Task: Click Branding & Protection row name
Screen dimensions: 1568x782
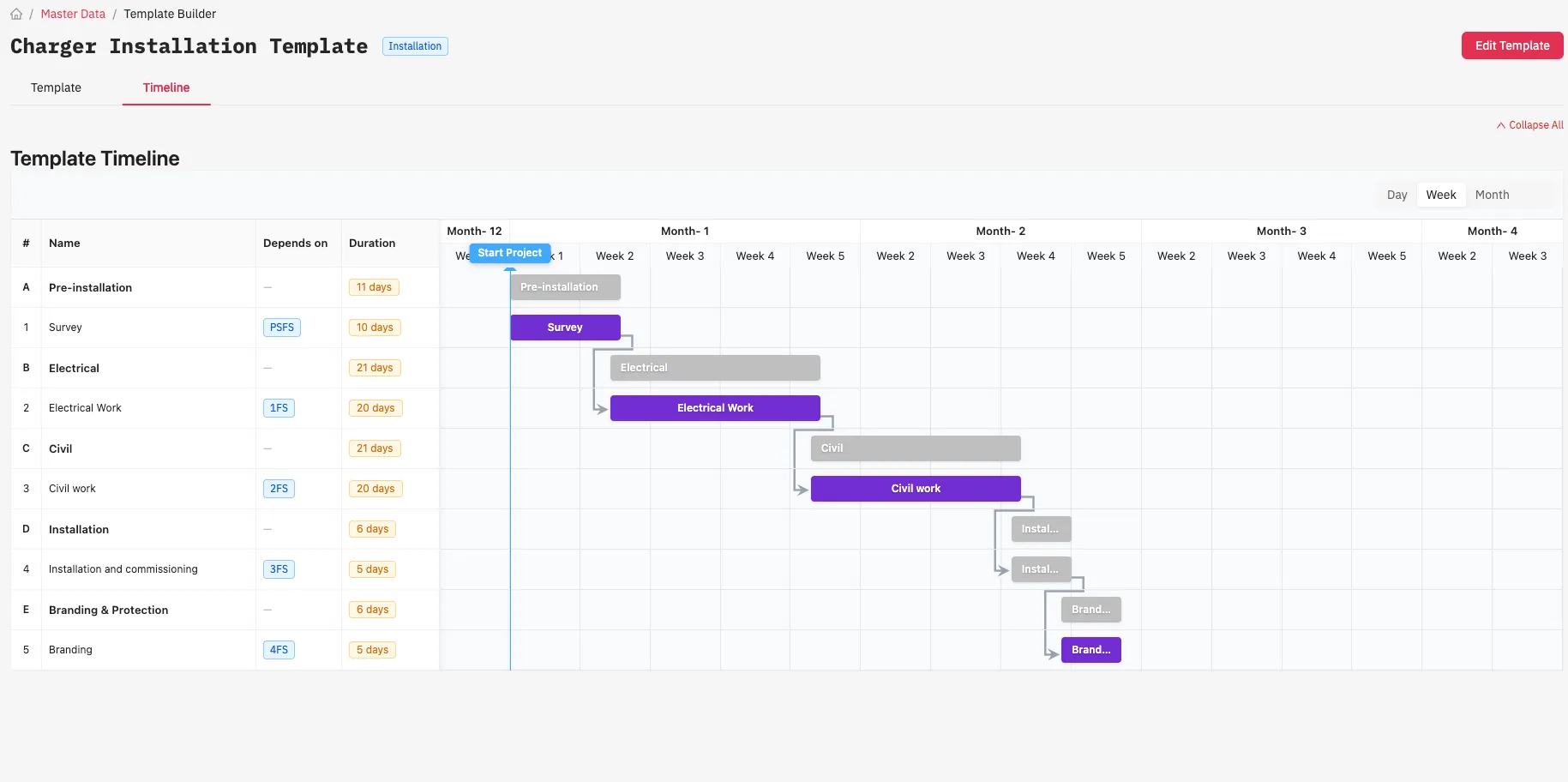Action: (x=108, y=610)
